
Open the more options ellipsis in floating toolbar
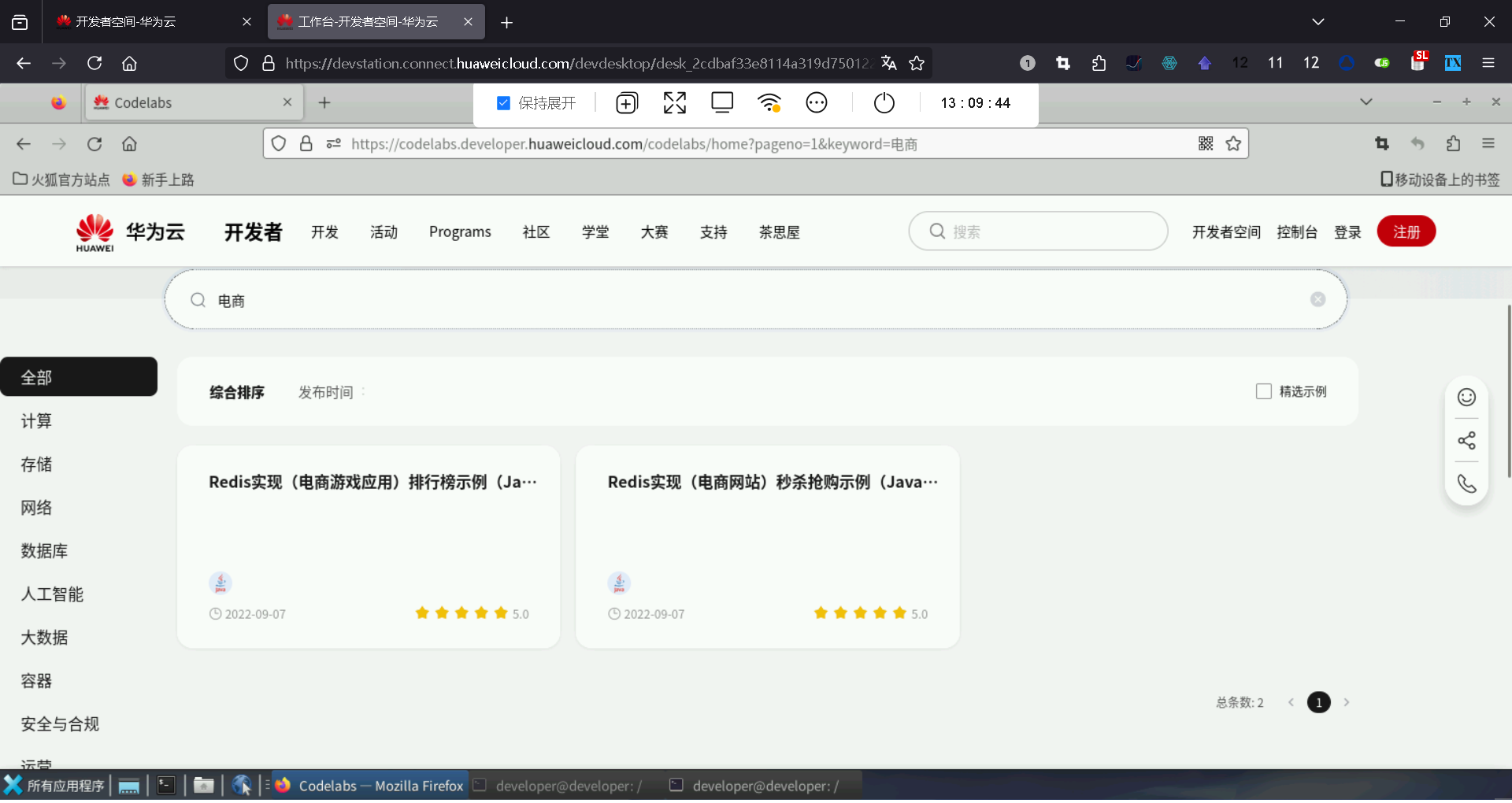click(816, 102)
